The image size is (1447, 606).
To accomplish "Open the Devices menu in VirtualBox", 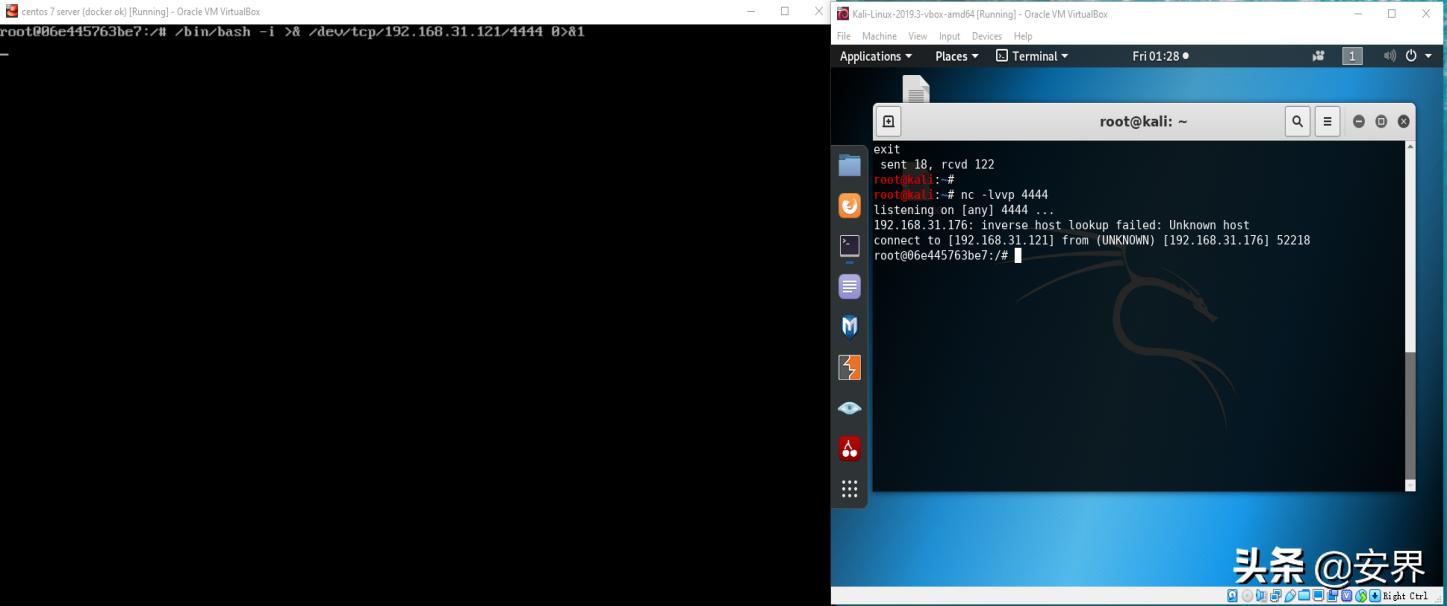I will tap(987, 36).
